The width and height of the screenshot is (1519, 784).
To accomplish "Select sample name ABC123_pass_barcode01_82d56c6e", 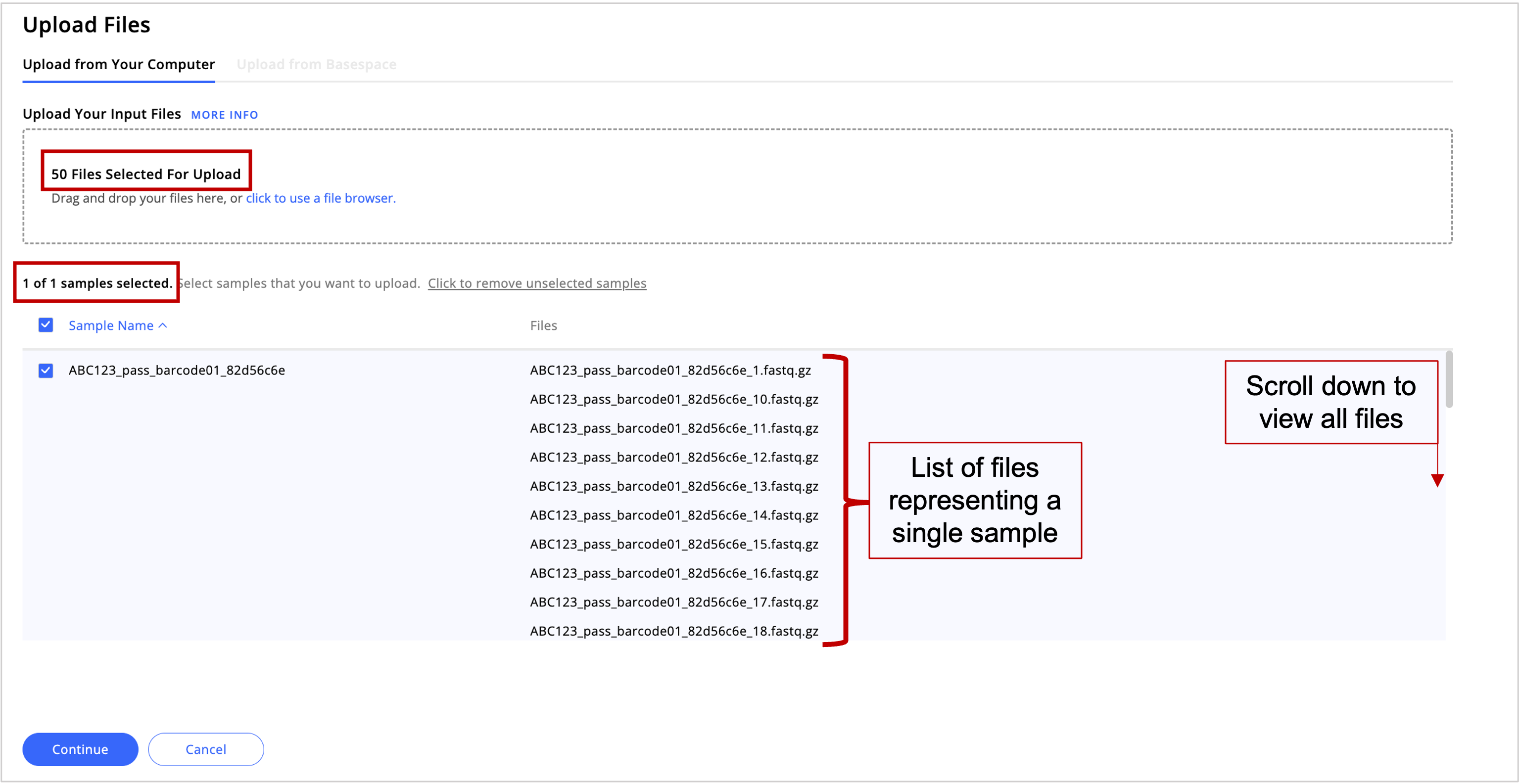I will click(177, 370).
